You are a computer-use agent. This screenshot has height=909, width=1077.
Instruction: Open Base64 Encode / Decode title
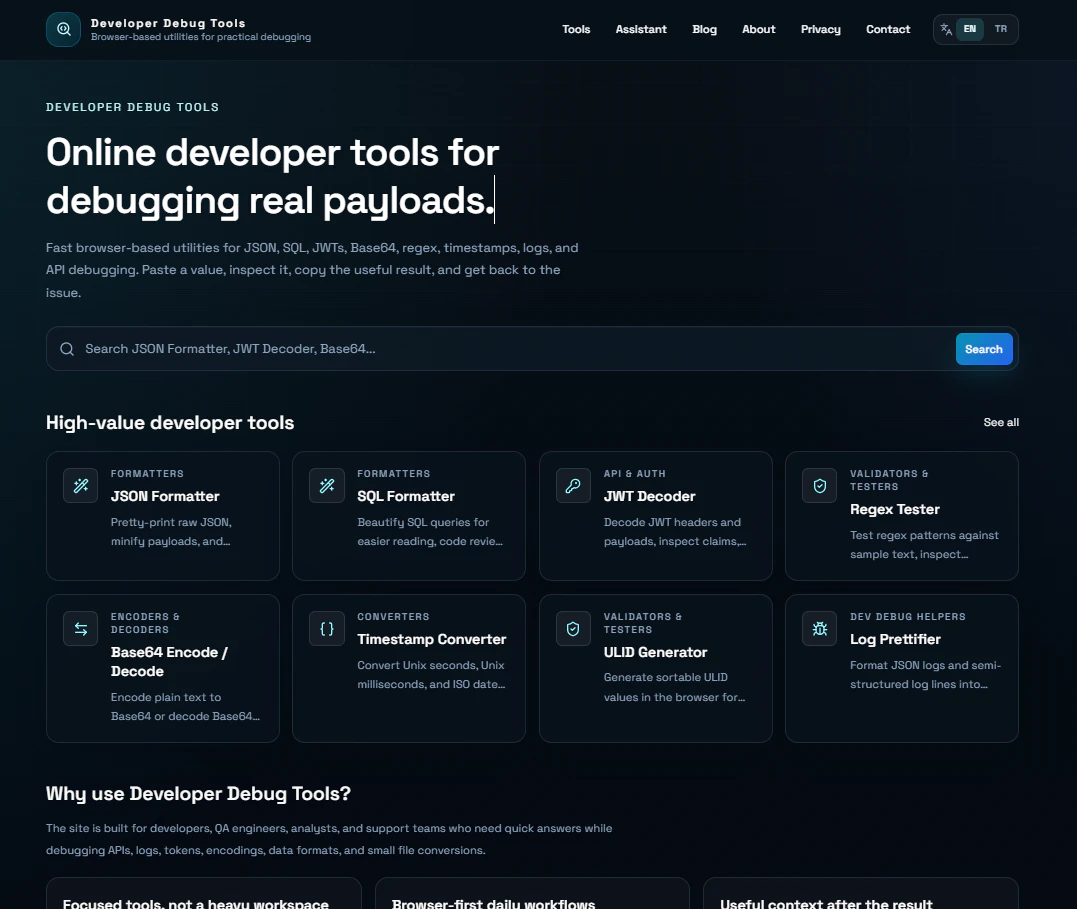(x=169, y=662)
